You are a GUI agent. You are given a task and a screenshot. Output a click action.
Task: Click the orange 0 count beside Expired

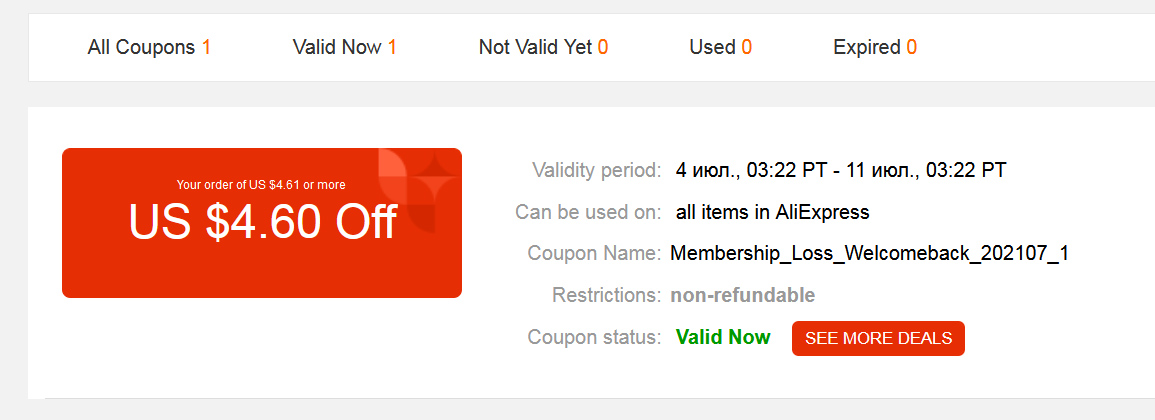tap(912, 48)
